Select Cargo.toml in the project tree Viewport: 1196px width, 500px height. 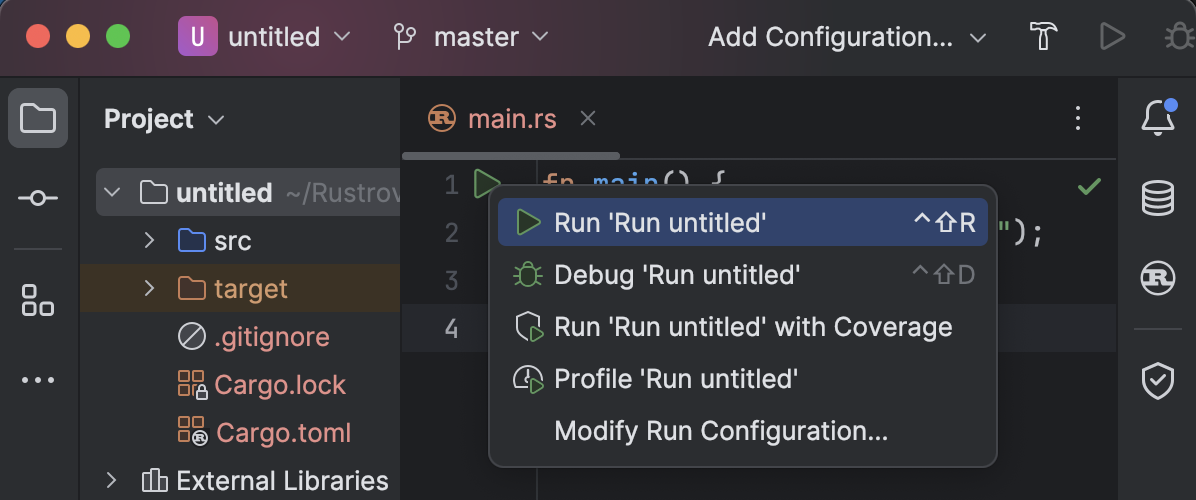[240, 433]
